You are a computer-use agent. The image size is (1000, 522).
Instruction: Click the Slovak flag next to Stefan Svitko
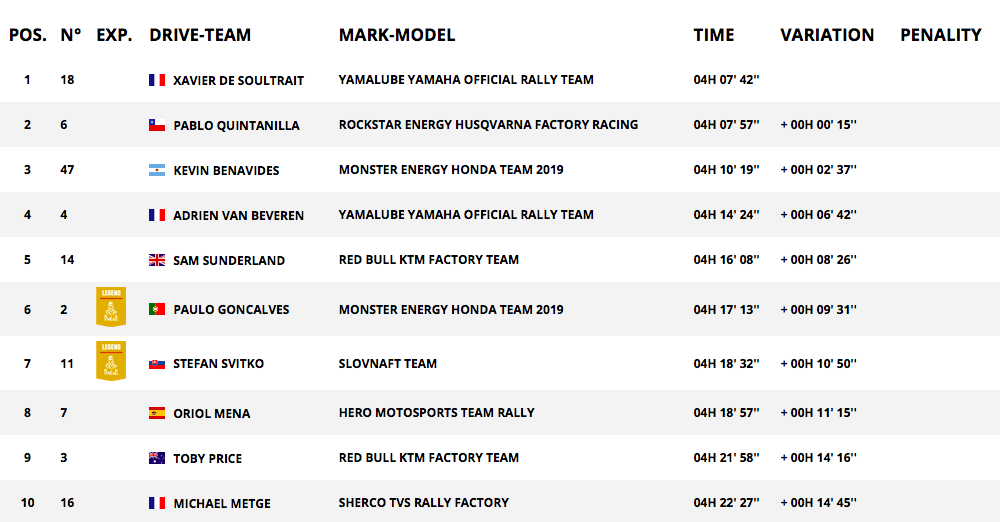pos(157,364)
